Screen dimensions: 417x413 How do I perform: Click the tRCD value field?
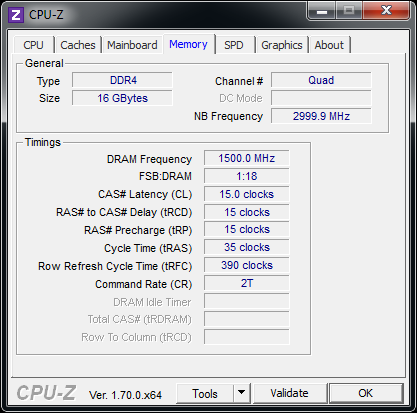(247, 212)
